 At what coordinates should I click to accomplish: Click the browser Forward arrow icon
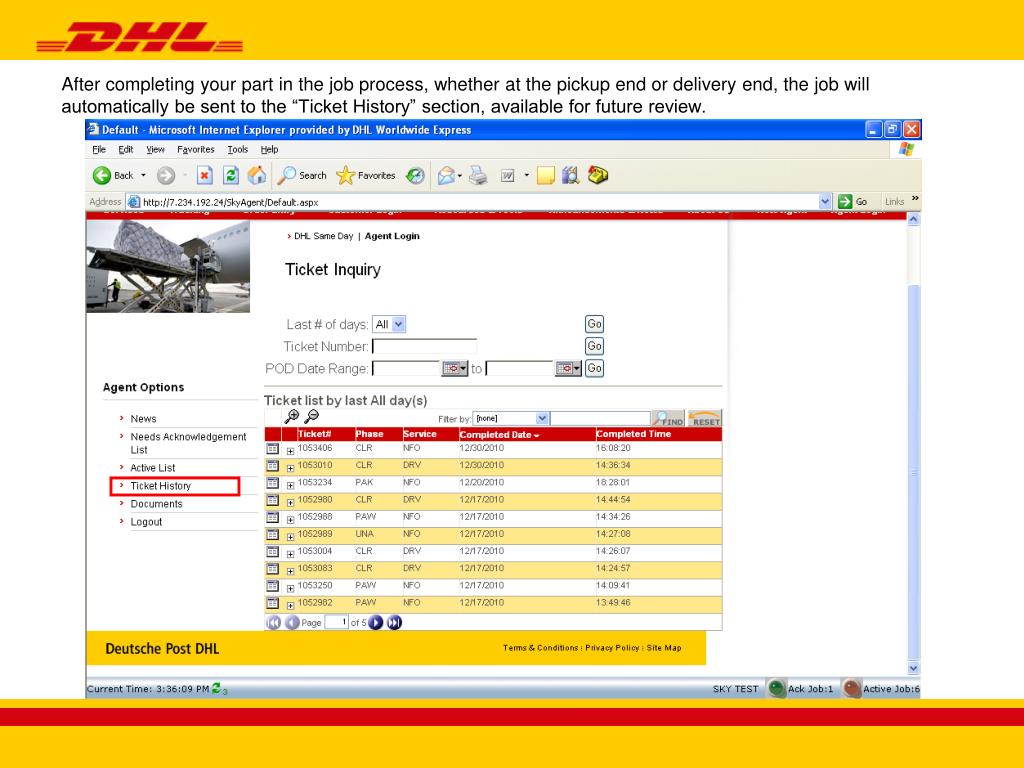pyautogui.click(x=166, y=175)
